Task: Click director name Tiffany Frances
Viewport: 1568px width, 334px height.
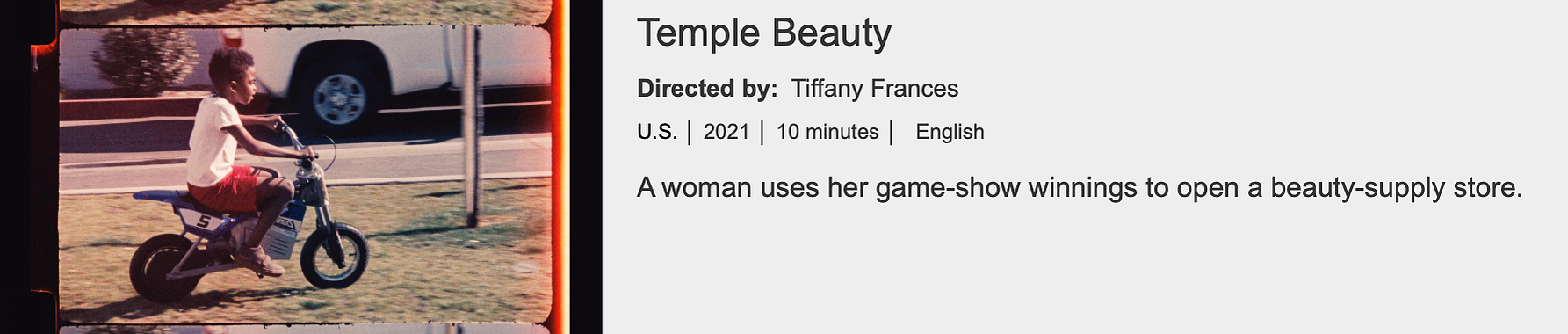Action: pos(874,89)
